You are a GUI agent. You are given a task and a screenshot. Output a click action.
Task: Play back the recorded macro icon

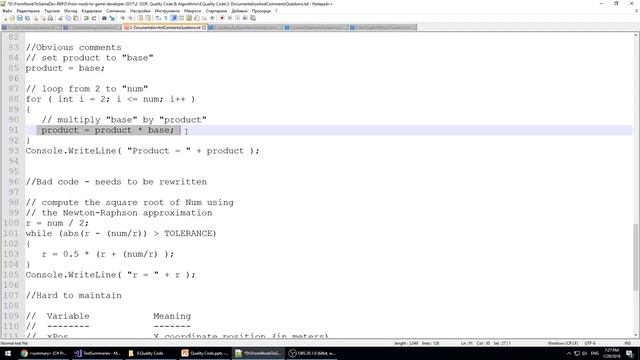pyautogui.click(x=238, y=18)
